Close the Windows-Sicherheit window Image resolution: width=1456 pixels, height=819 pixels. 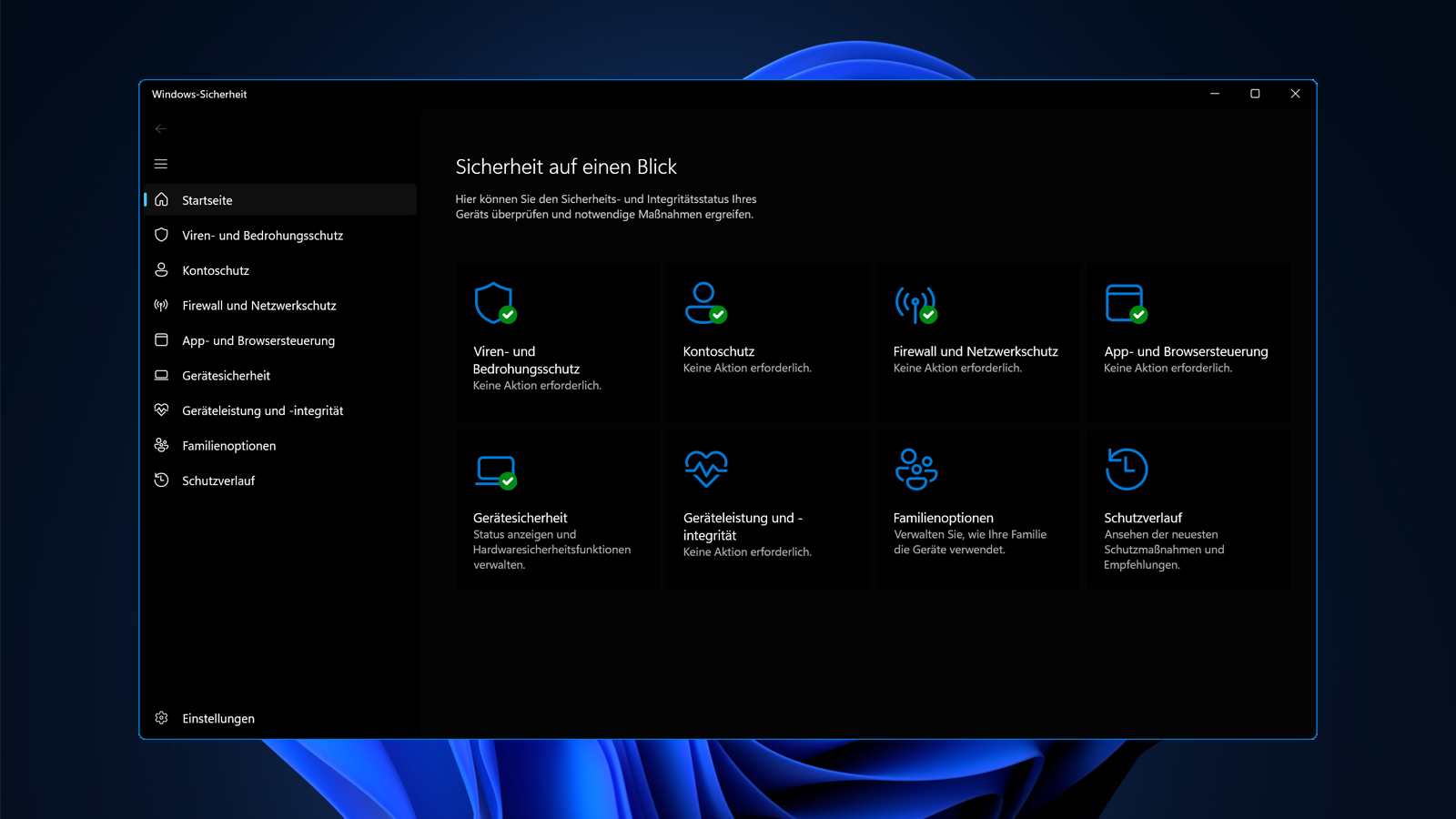(1295, 94)
